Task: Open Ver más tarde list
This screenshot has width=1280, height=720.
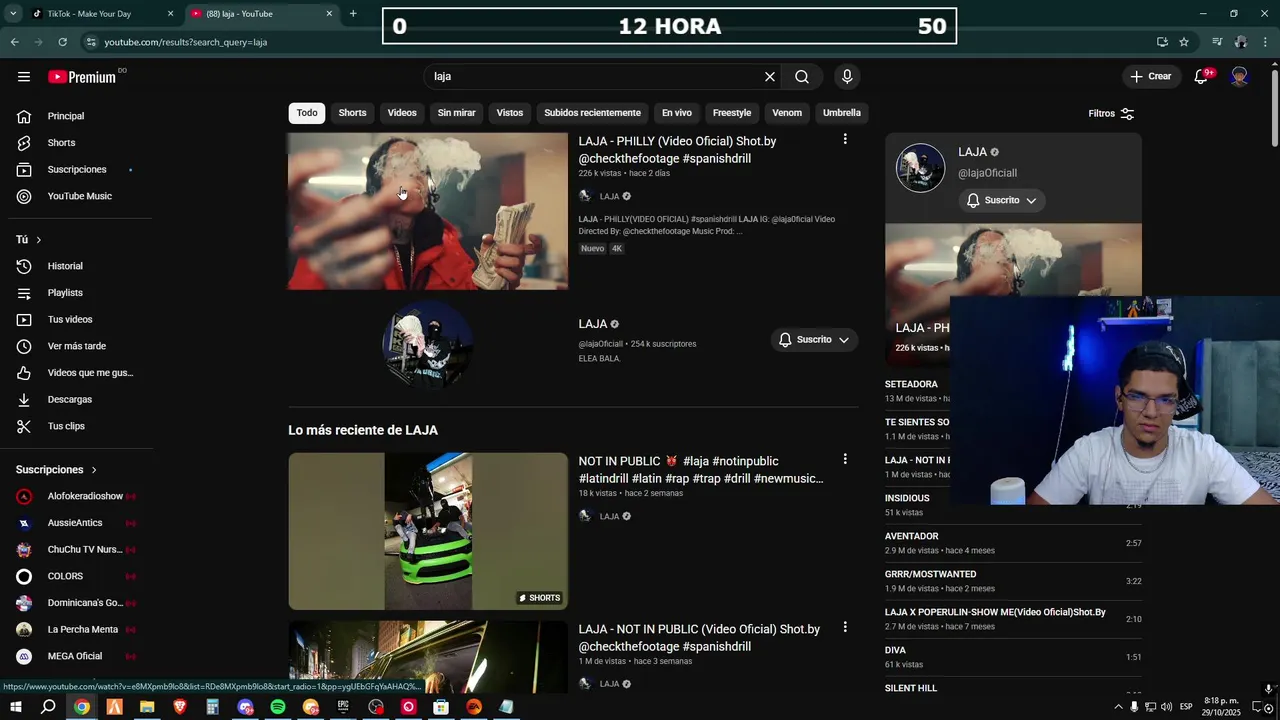Action: click(76, 346)
